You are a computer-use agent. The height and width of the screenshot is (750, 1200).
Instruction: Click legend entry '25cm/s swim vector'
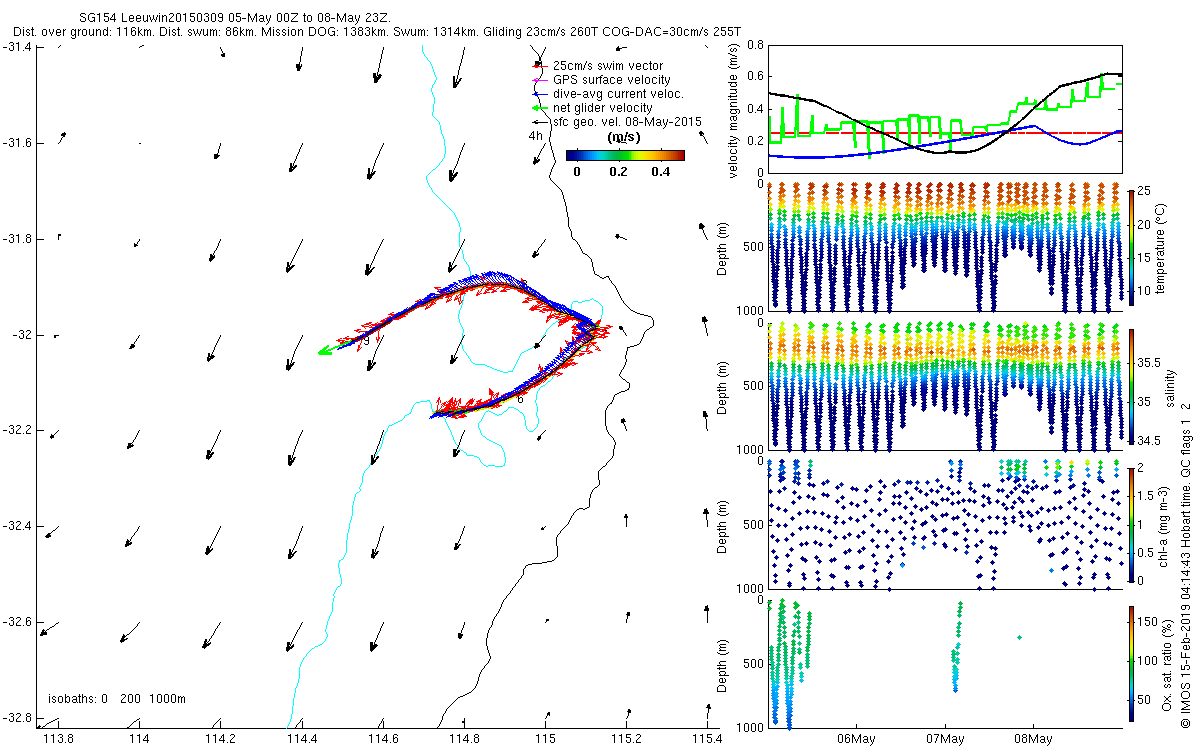point(608,66)
